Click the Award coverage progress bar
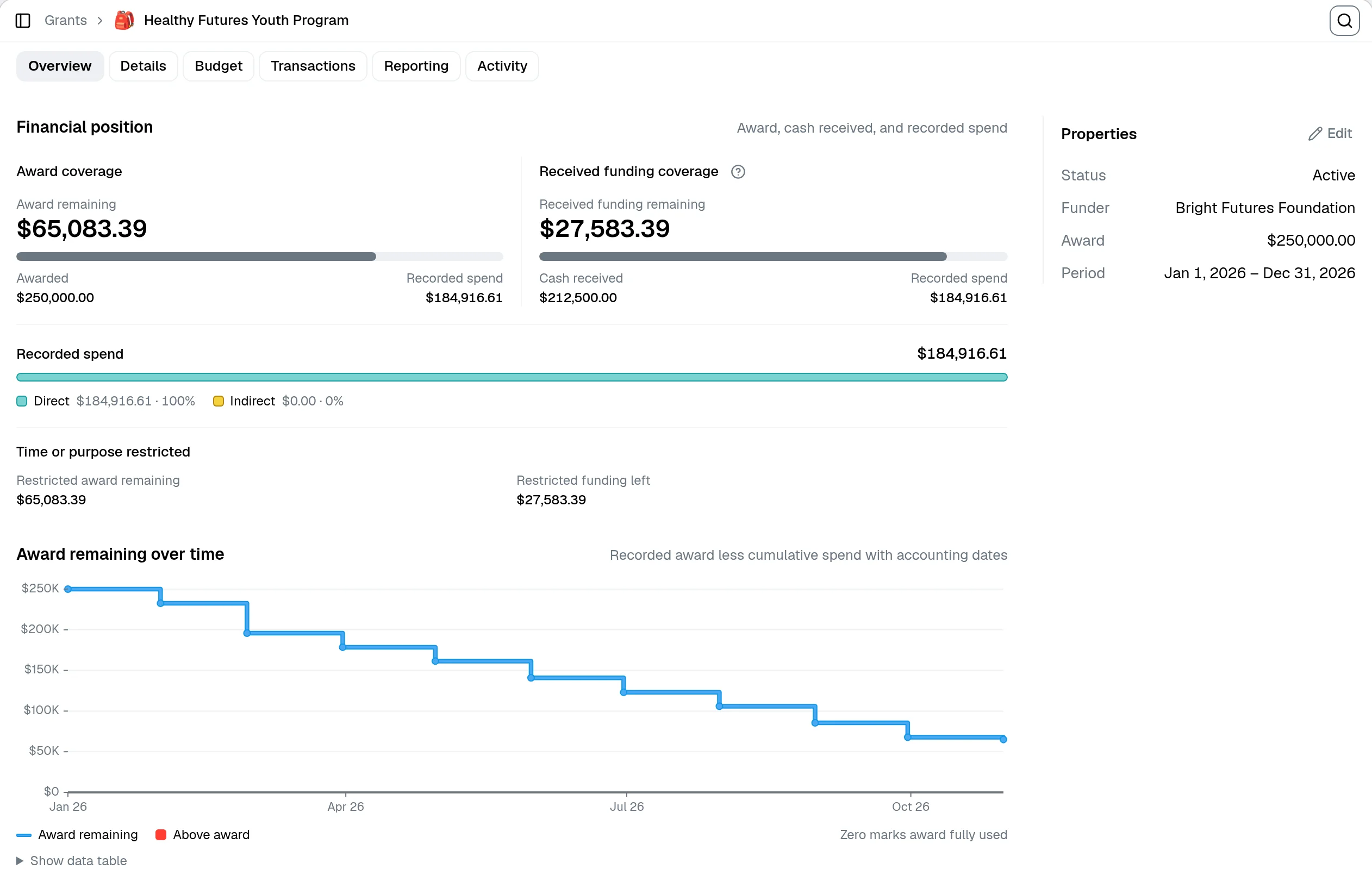The height and width of the screenshot is (875, 1372). tap(259, 257)
